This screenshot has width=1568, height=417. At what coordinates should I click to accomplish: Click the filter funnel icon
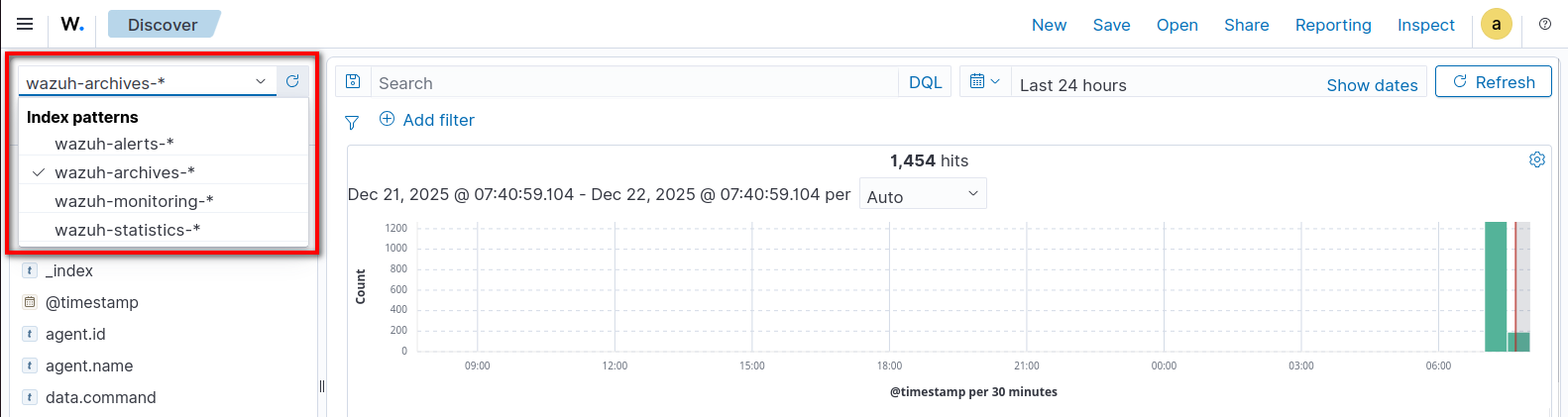coord(352,122)
